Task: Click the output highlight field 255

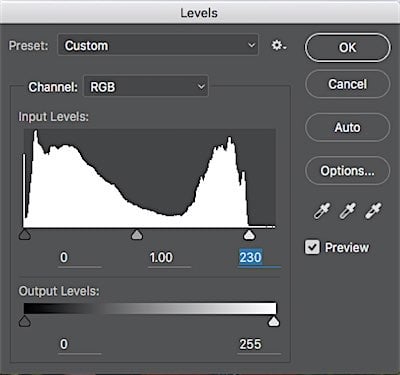Action: coord(259,345)
